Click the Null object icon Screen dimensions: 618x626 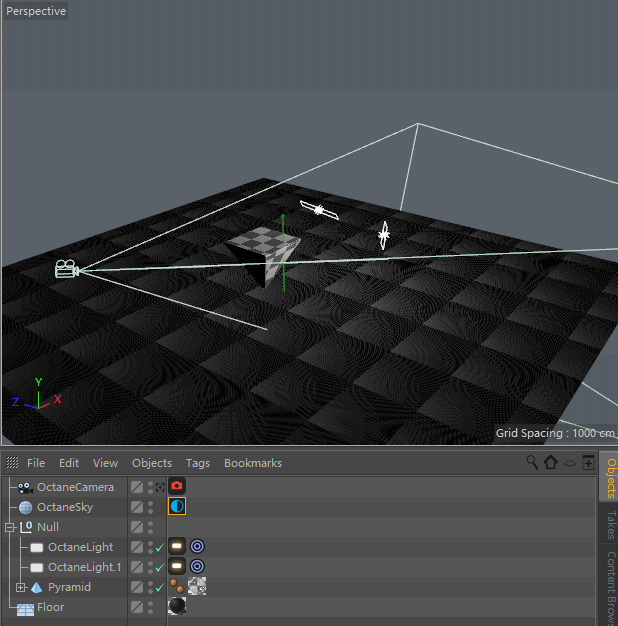(x=26, y=527)
